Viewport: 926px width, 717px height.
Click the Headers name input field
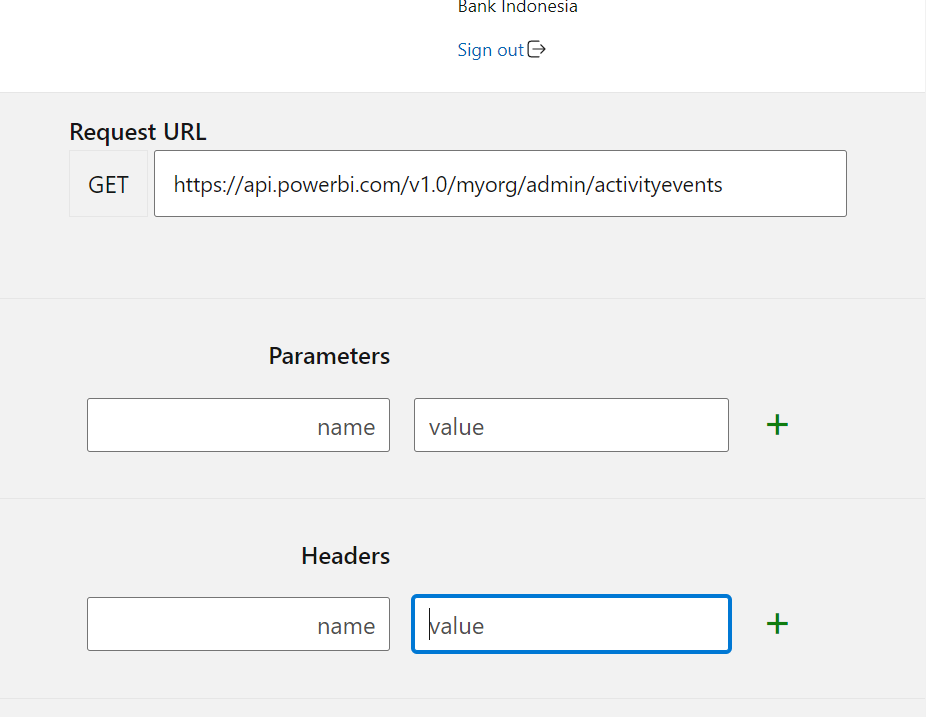click(x=238, y=624)
